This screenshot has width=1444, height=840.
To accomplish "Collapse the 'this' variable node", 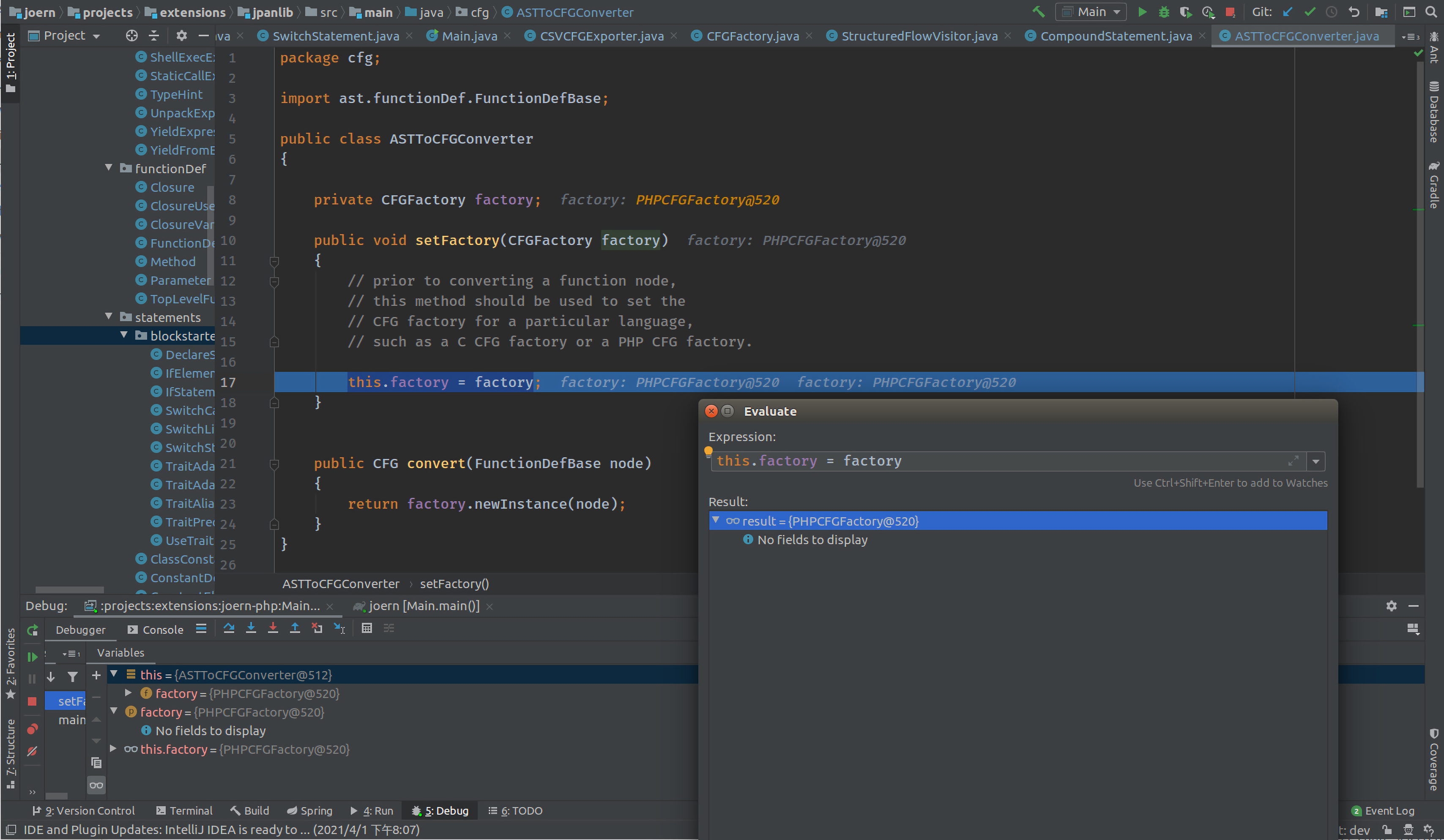I will (113, 674).
